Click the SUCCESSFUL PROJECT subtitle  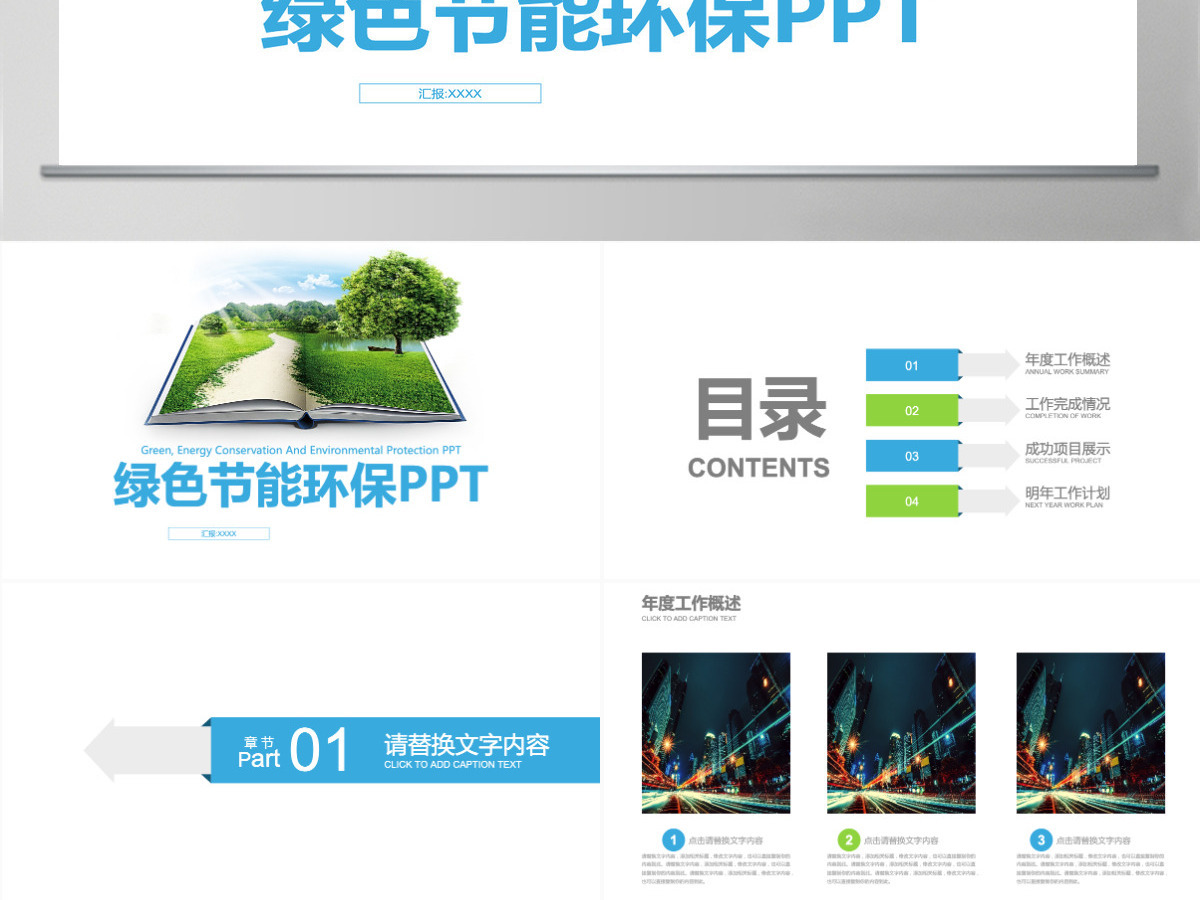(1063, 461)
